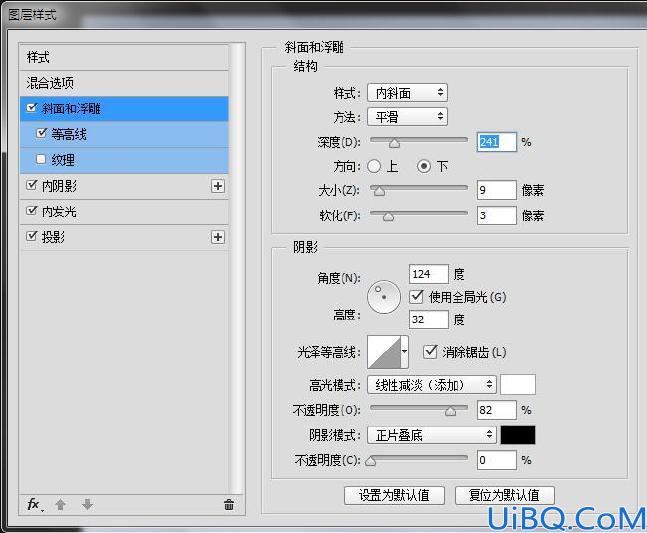Move effect up with the up arrow
647x533 pixels.
[61, 504]
